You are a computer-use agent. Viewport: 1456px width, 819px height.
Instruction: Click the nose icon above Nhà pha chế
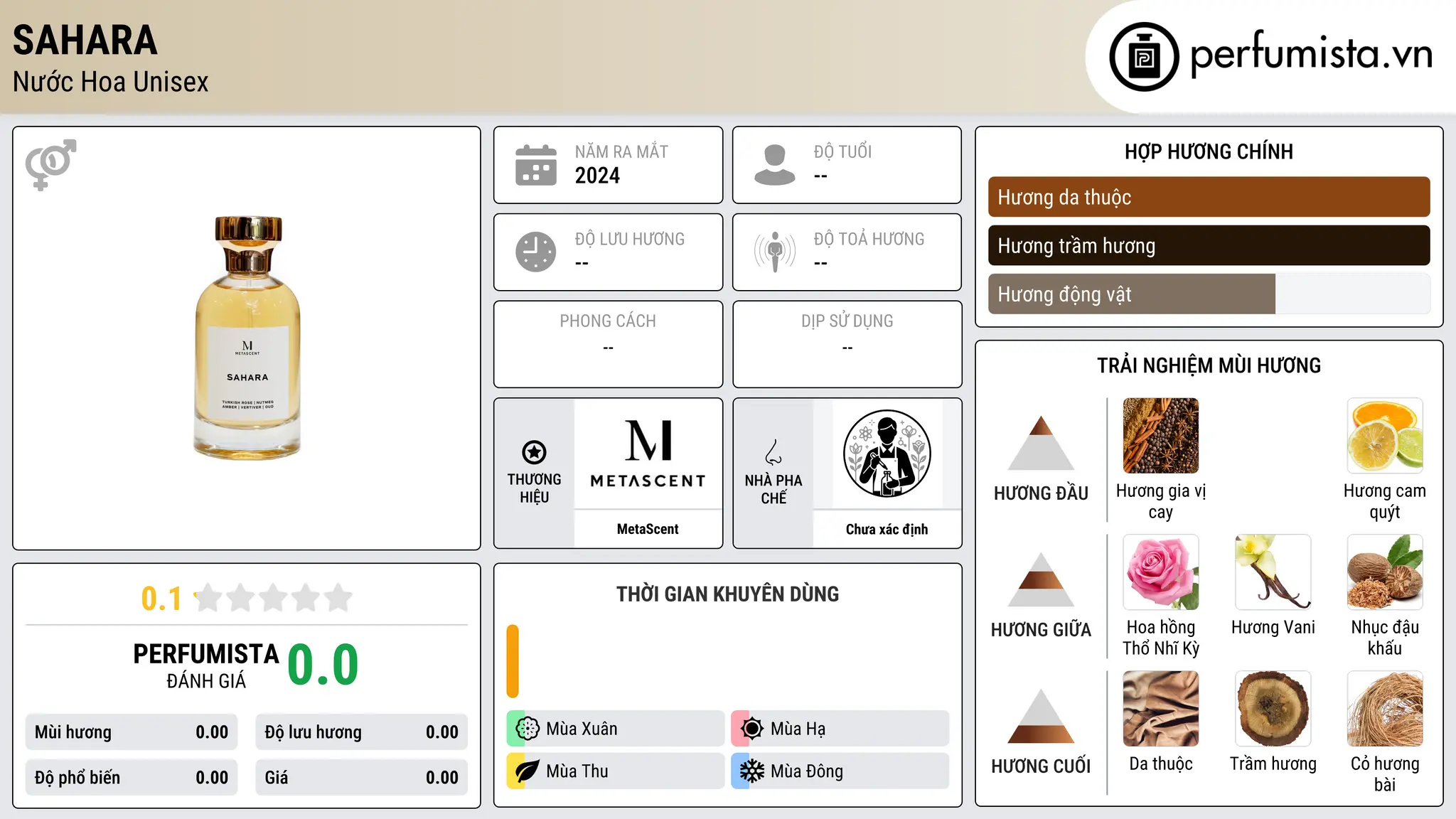pyautogui.click(x=773, y=452)
